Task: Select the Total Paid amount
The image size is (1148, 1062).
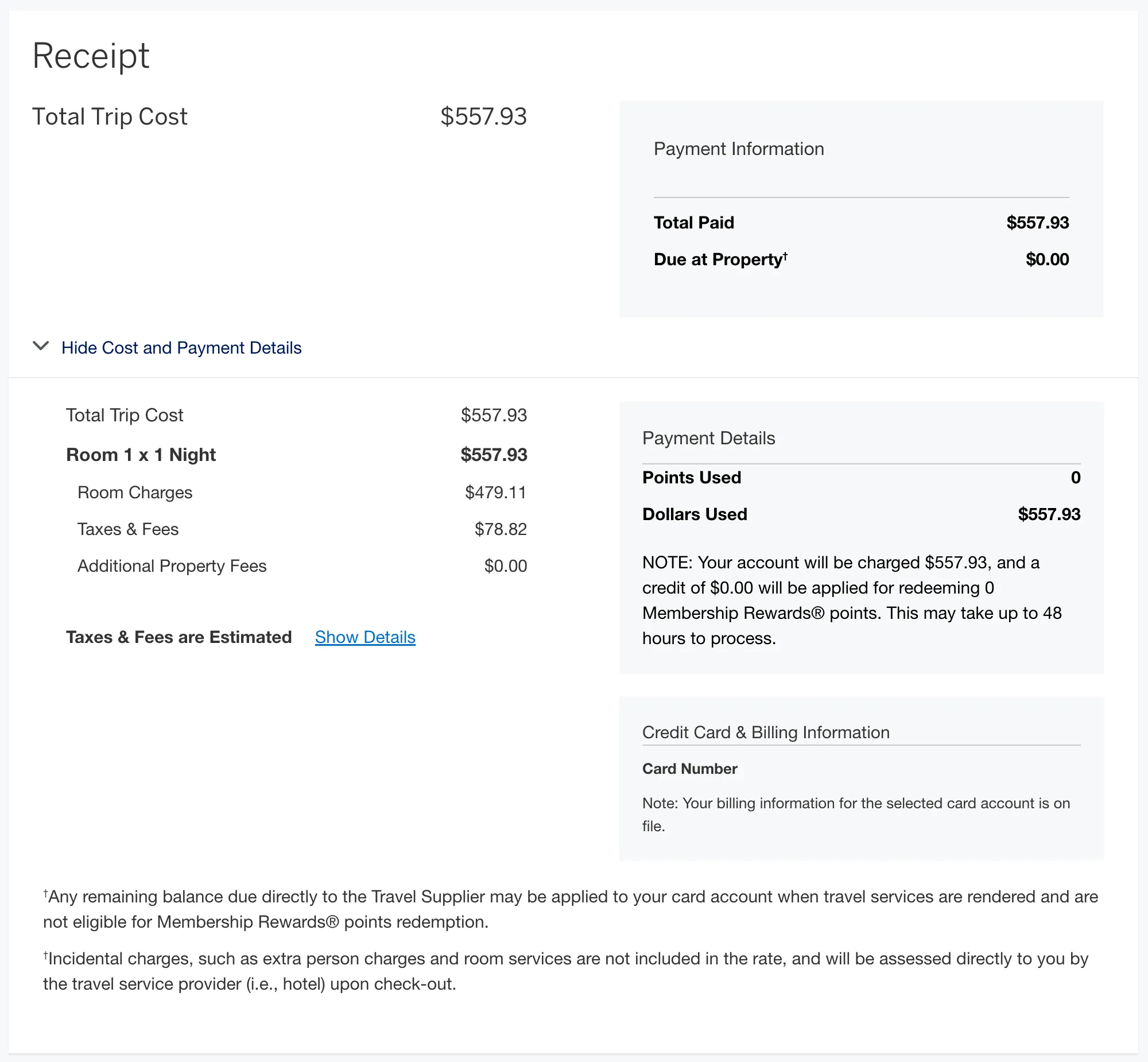Action: coord(1037,222)
